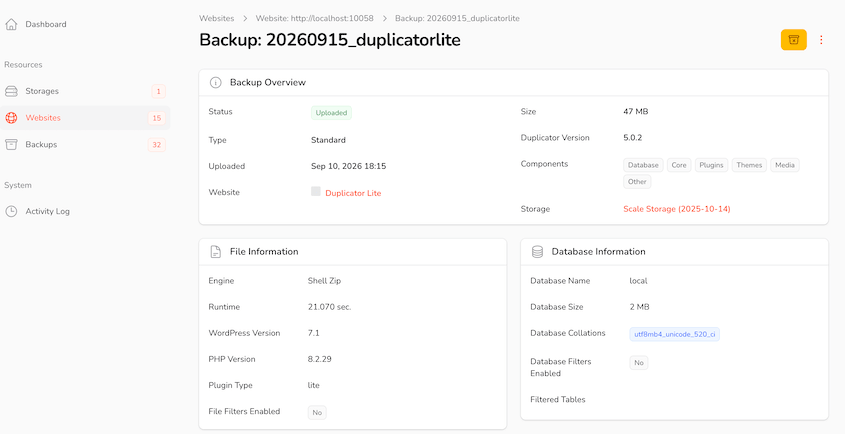Click the page title Backup: 20260915_duplicatorlite
The width and height of the screenshot is (845, 434).
330,40
